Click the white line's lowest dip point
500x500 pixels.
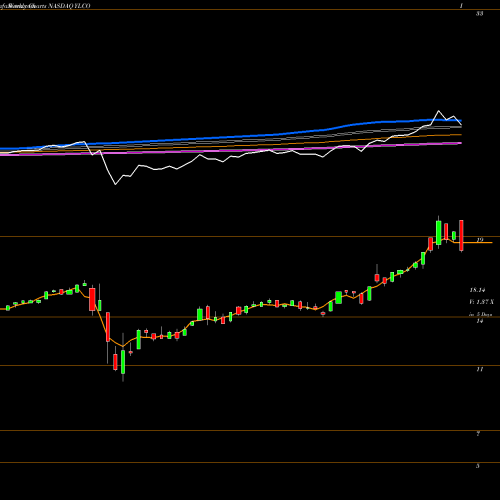(116, 184)
